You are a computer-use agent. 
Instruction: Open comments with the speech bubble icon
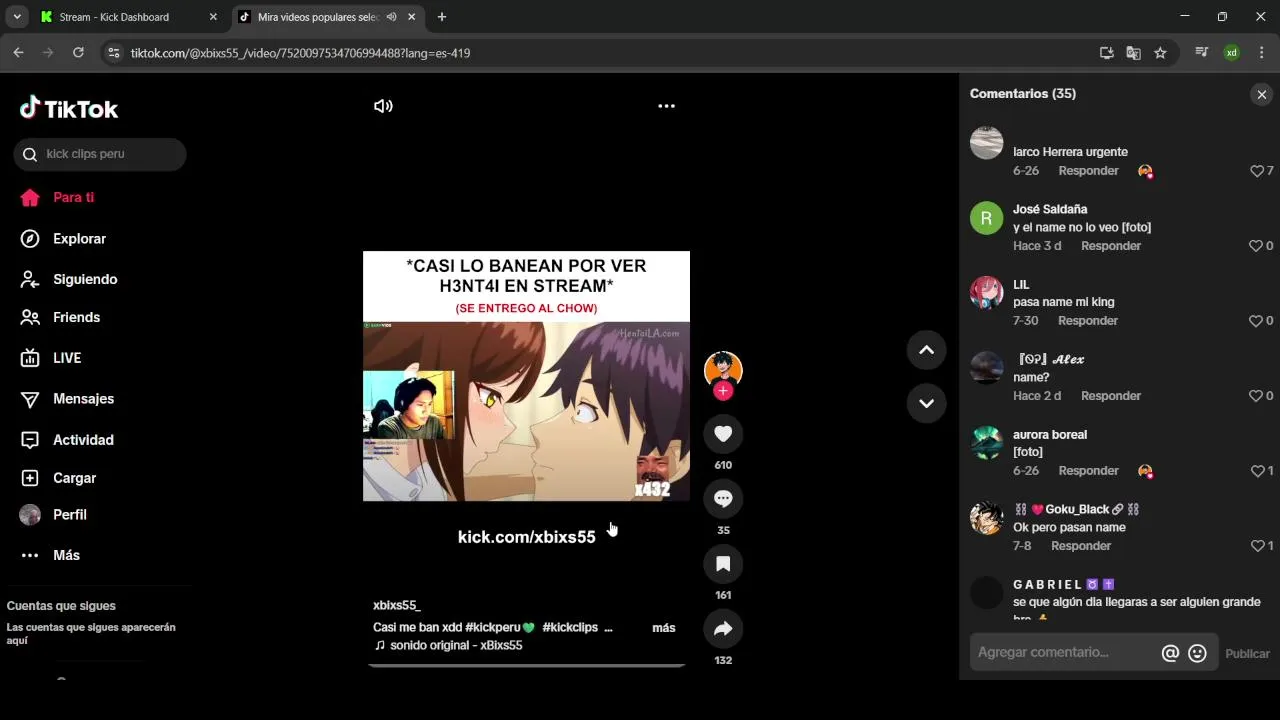tap(723, 499)
